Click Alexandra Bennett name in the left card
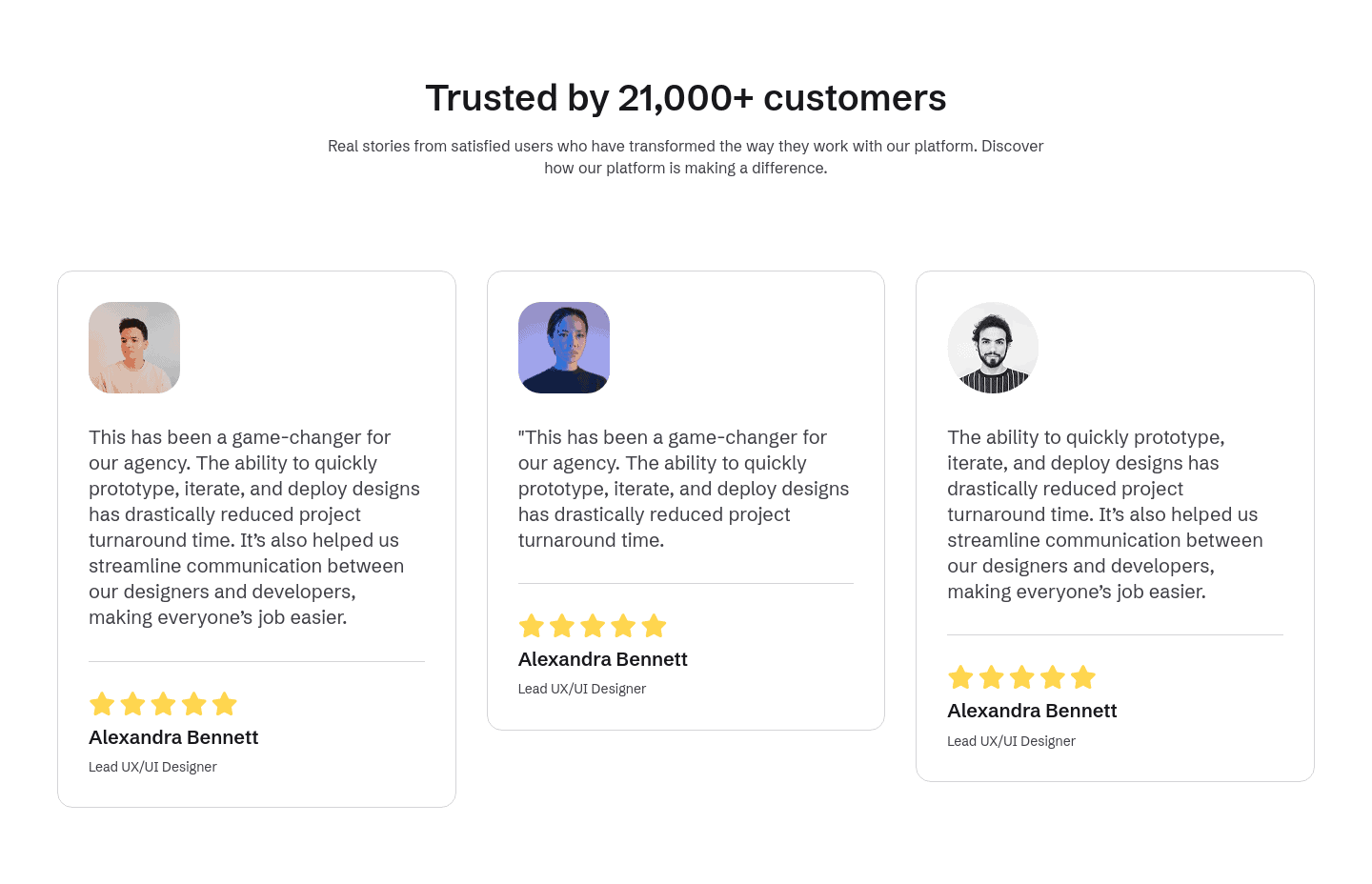Image resolution: width=1372 pixels, height=884 pixels. pos(173,737)
